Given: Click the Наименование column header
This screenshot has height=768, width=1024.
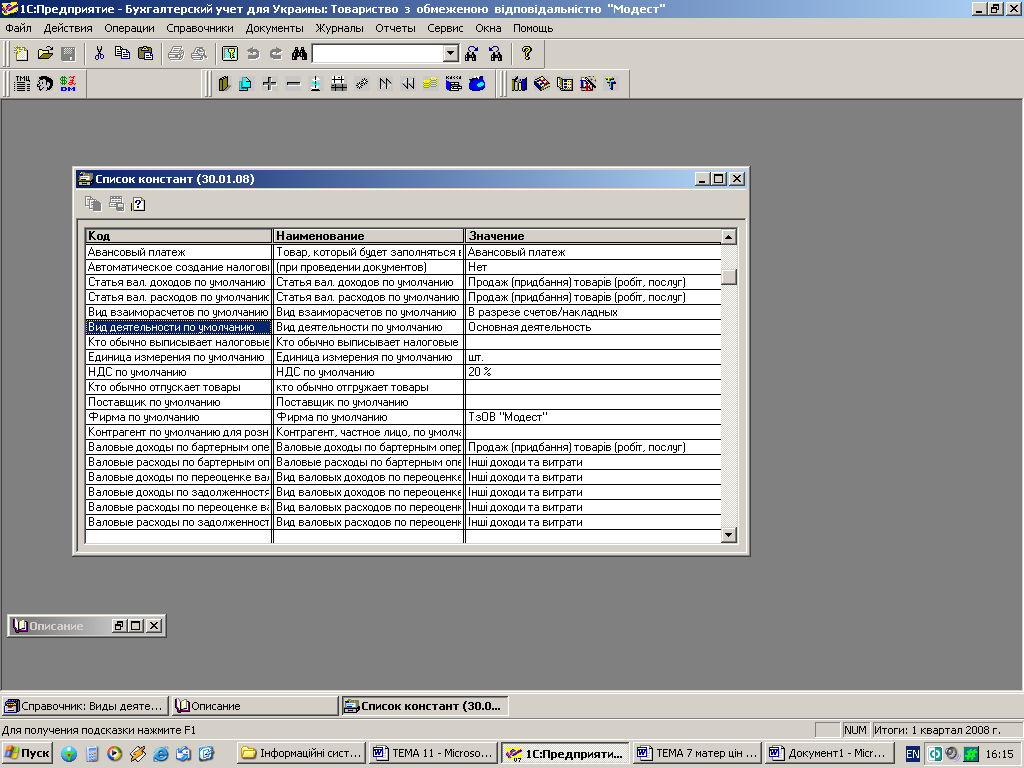Looking at the screenshot, I should point(368,236).
